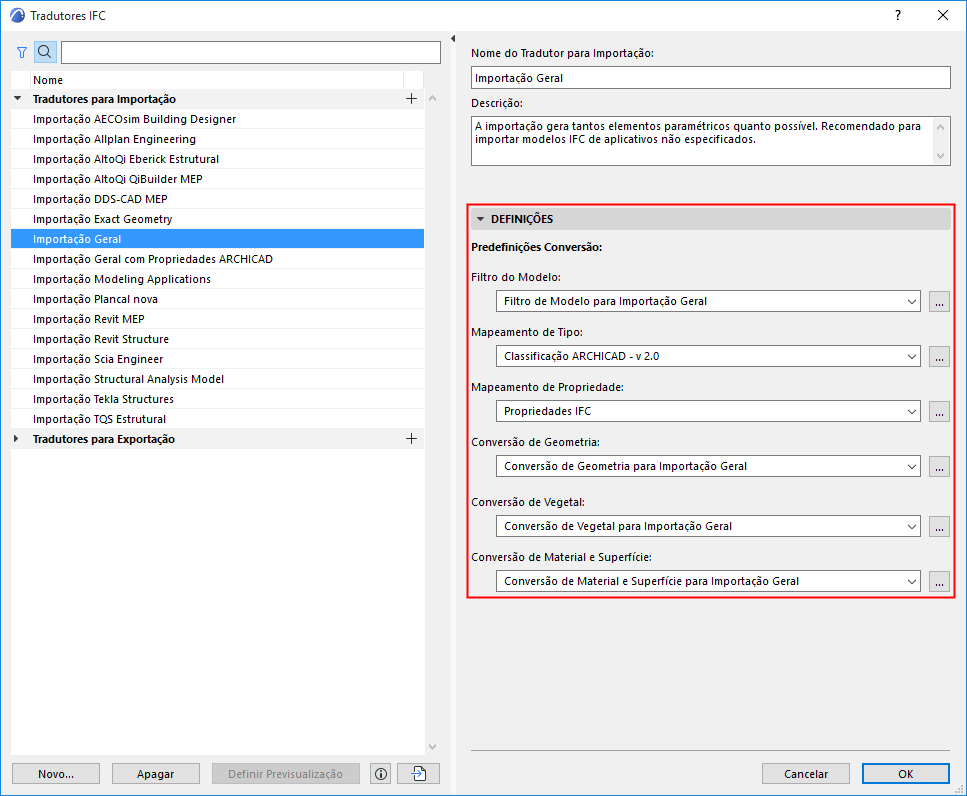Open Filtro do Modelo options ellipsis button
This screenshot has width=967, height=796.
pyautogui.click(x=939, y=302)
